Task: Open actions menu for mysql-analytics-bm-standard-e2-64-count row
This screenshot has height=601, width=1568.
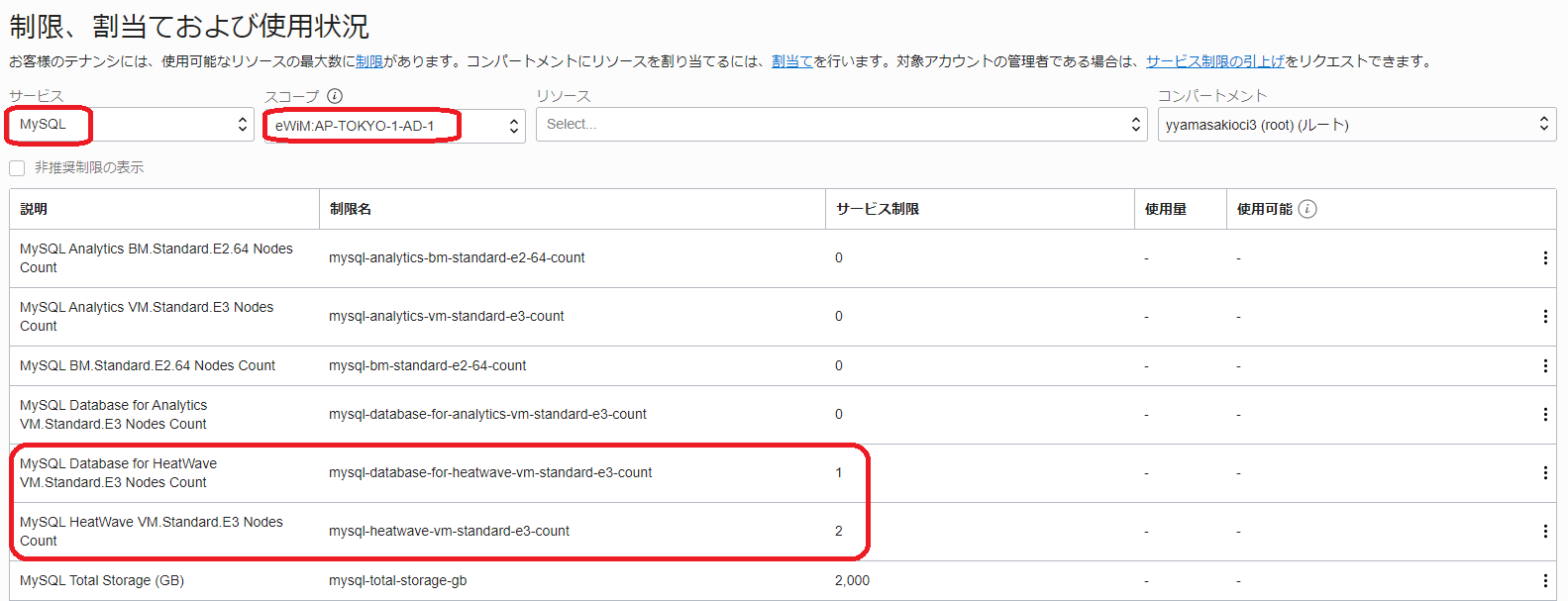Action: tap(1544, 258)
